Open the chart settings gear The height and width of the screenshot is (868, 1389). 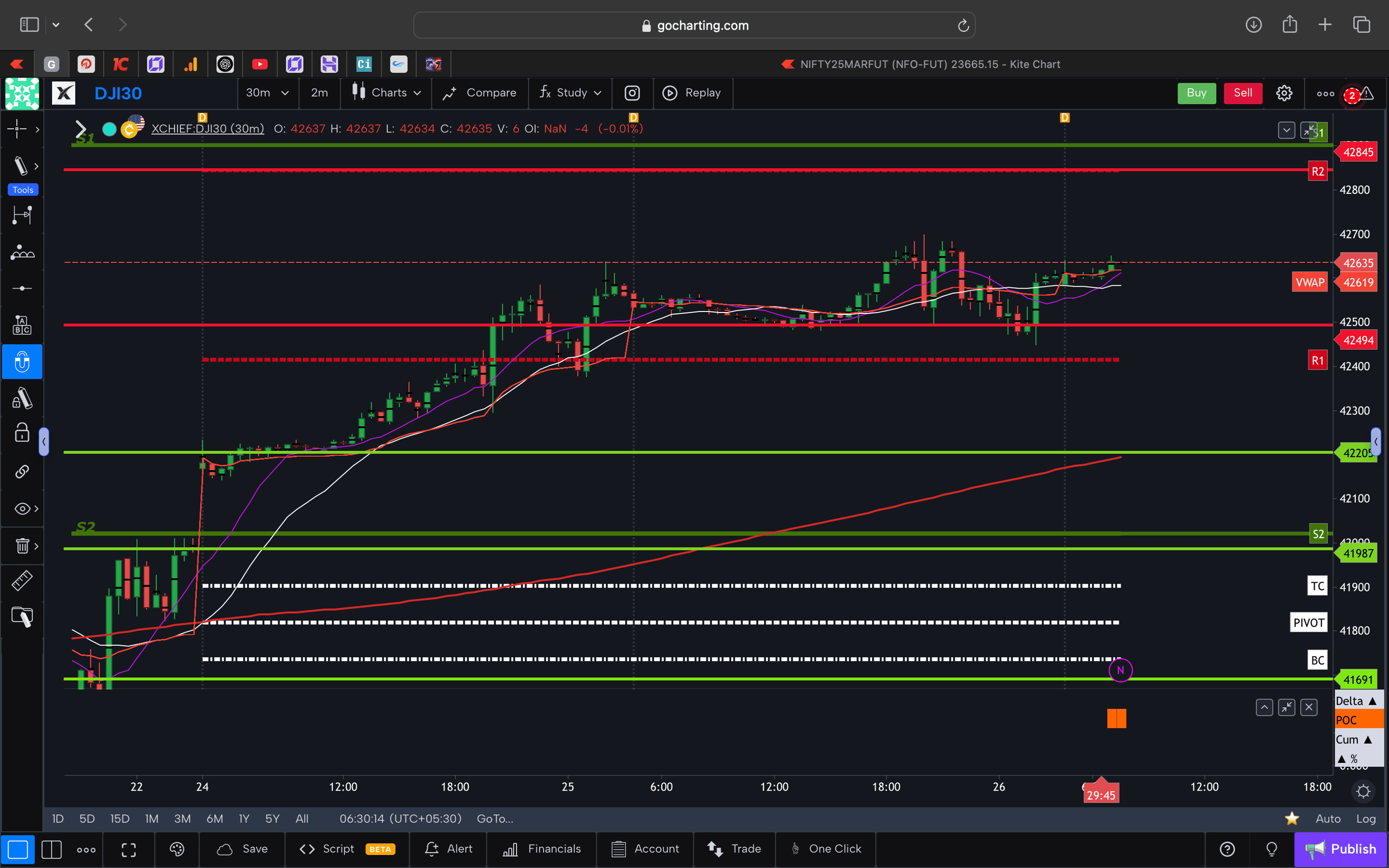pyautogui.click(x=1284, y=93)
